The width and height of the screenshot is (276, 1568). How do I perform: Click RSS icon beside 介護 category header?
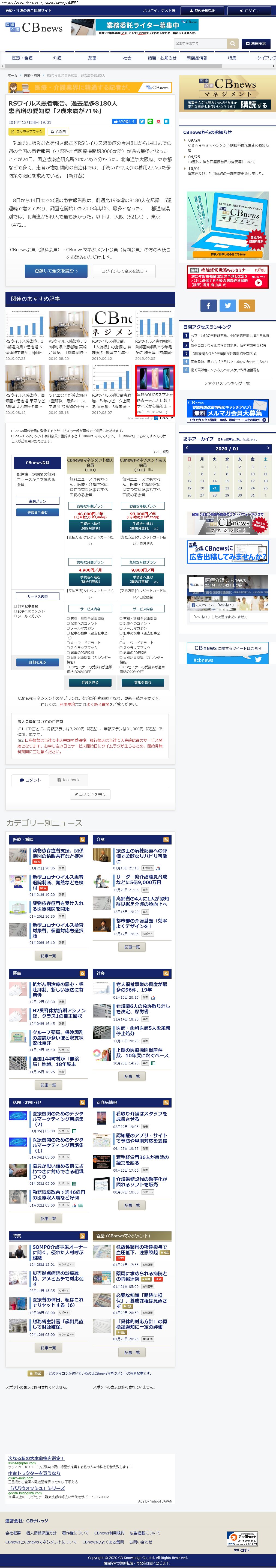[166, 839]
